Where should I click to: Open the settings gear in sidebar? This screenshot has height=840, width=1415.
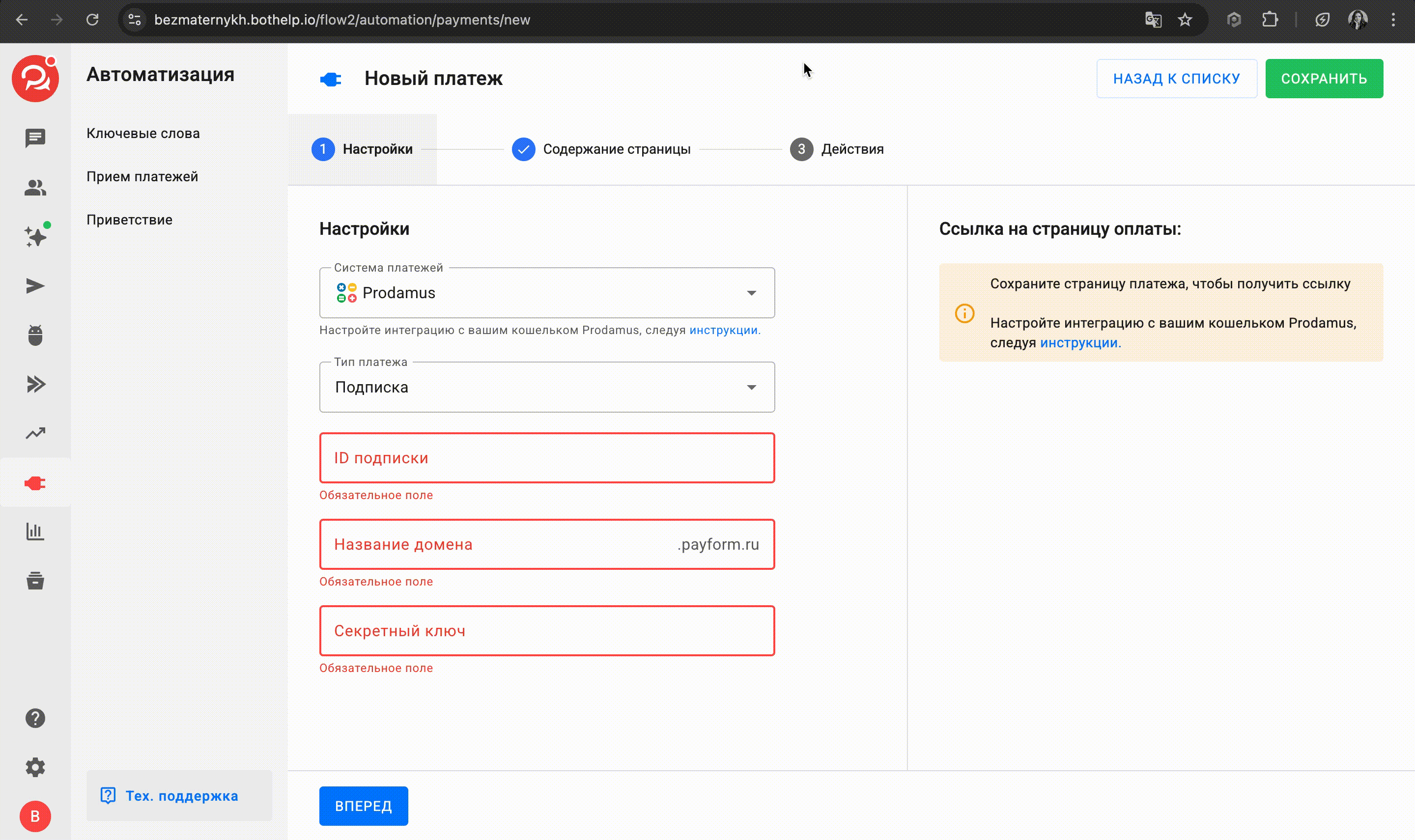coord(35,767)
